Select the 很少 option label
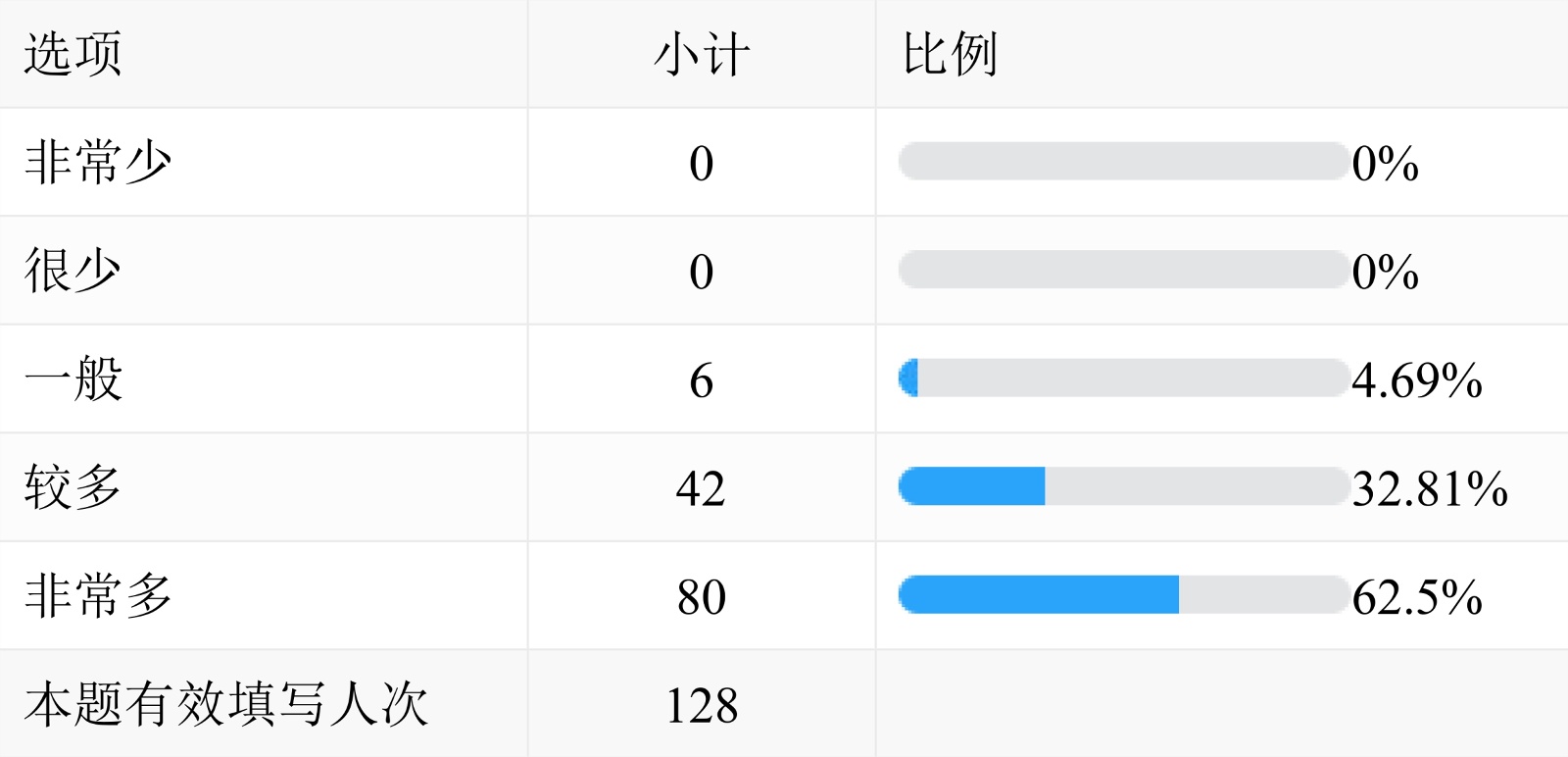The height and width of the screenshot is (757, 1568). tap(73, 271)
